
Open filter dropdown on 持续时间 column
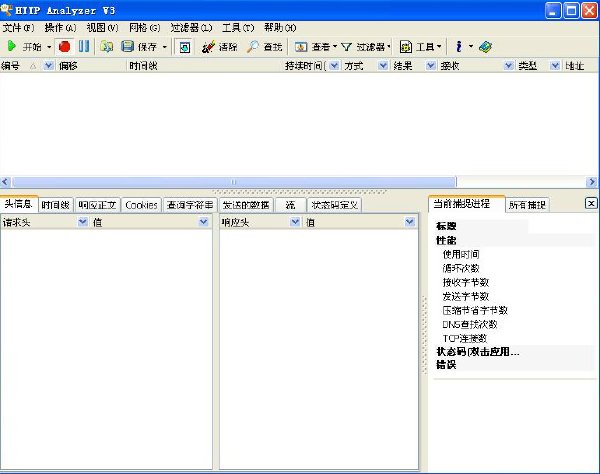pyautogui.click(x=334, y=65)
